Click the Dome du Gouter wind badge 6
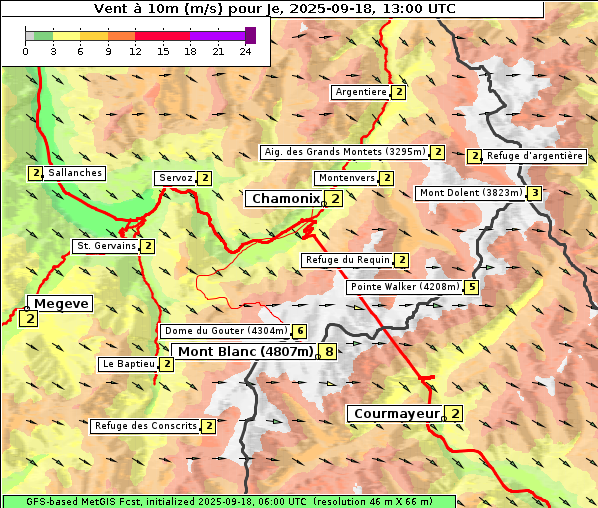The height and width of the screenshot is (508, 598). 300,331
